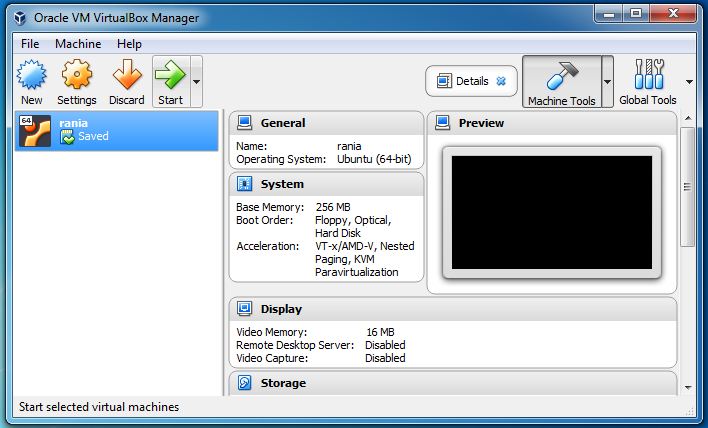Click the '16 MB' video memory value
Screen dimensions: 708x428
pos(380,332)
